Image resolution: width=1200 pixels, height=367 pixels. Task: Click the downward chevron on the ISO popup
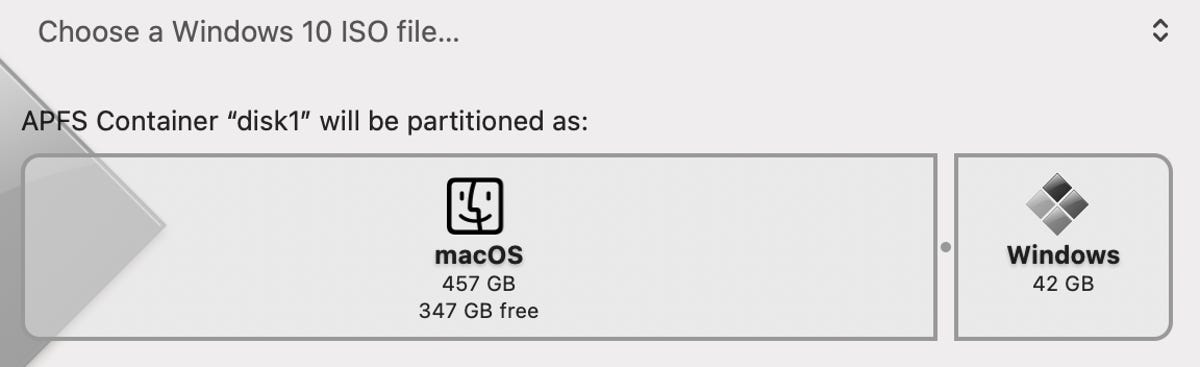pyautogui.click(x=1160, y=39)
